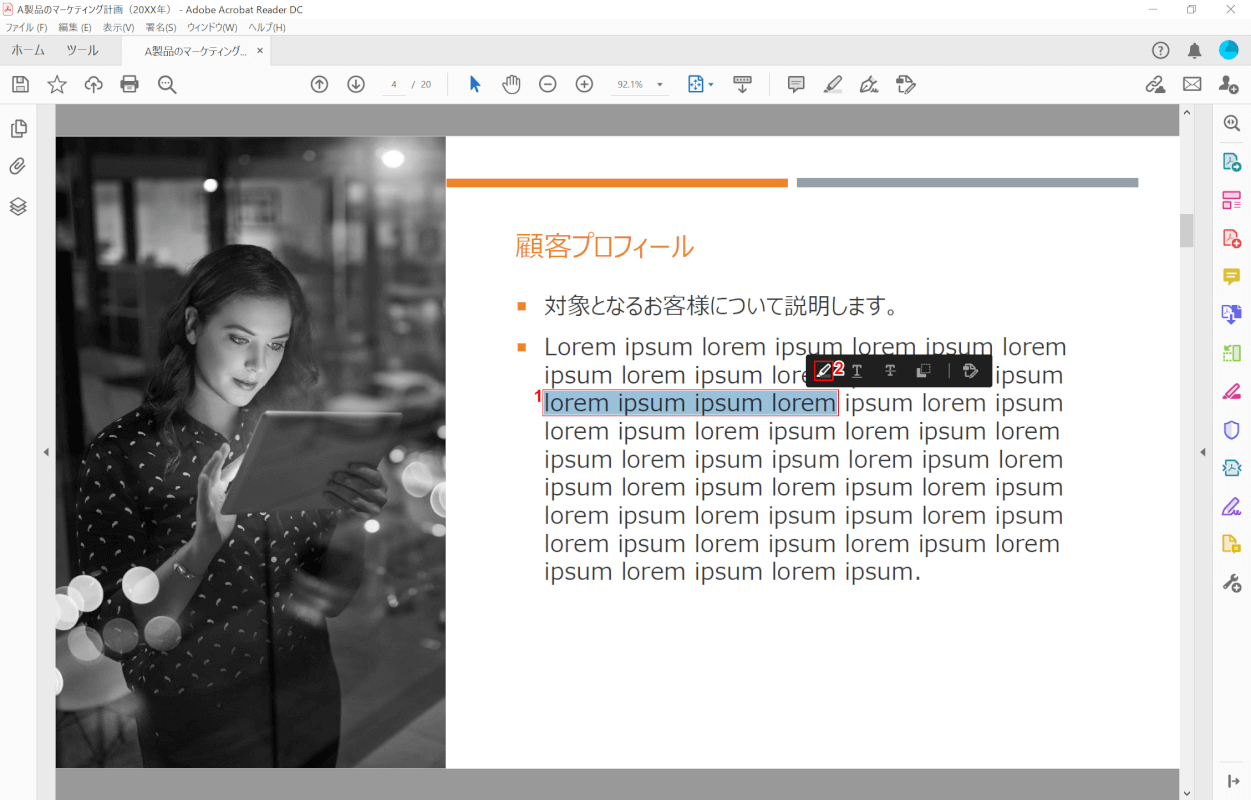This screenshot has width=1251, height=800.
Task: Print the document using the printer icon
Action: pos(129,84)
